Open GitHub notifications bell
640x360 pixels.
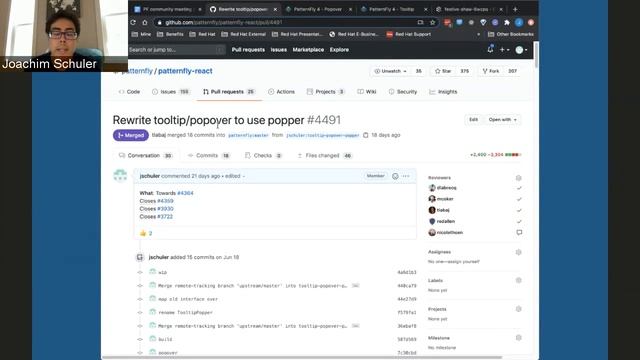pos(490,49)
